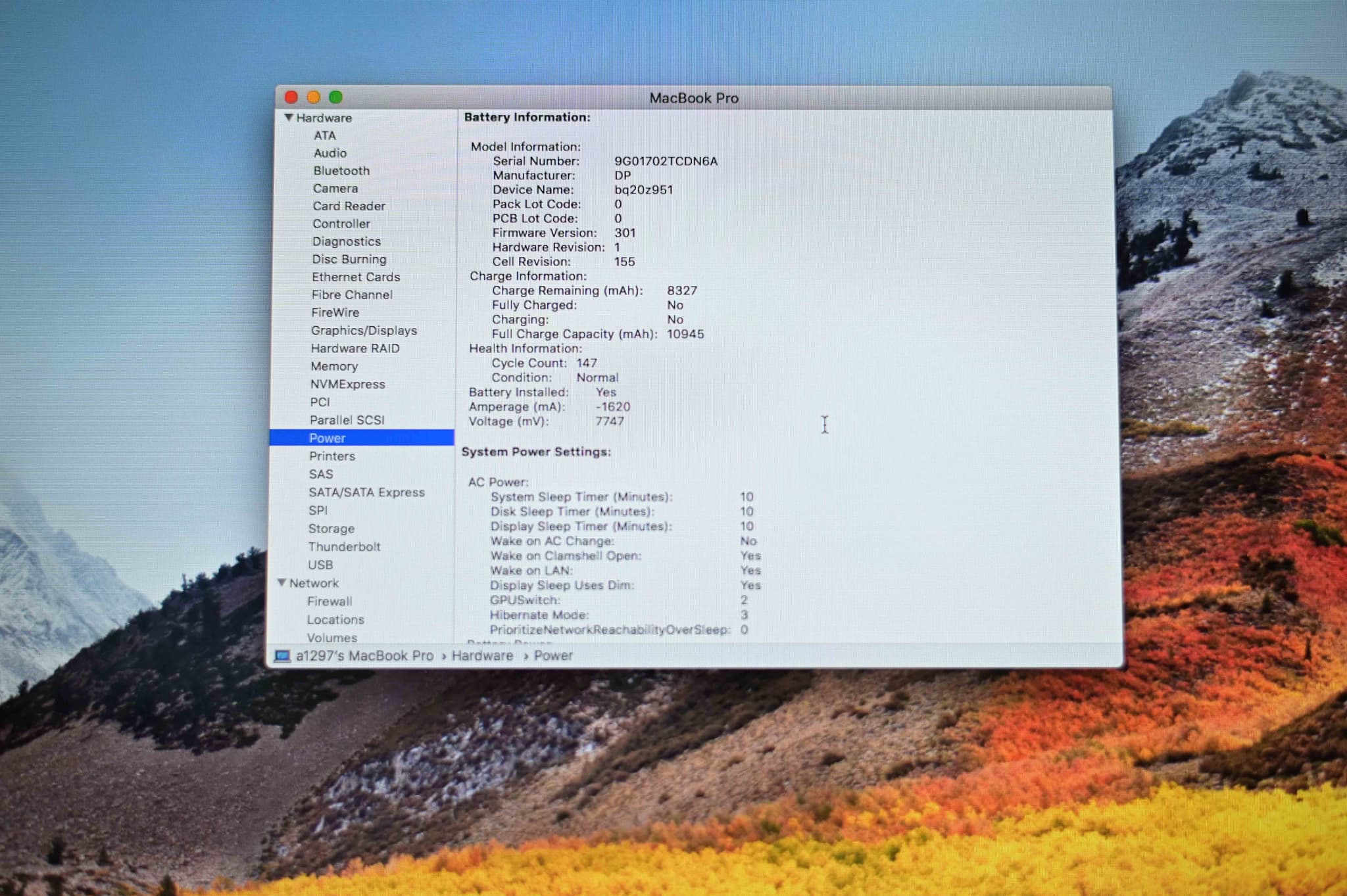Click the Battery Information heading
Image resolution: width=1347 pixels, height=896 pixels.
[x=527, y=117]
